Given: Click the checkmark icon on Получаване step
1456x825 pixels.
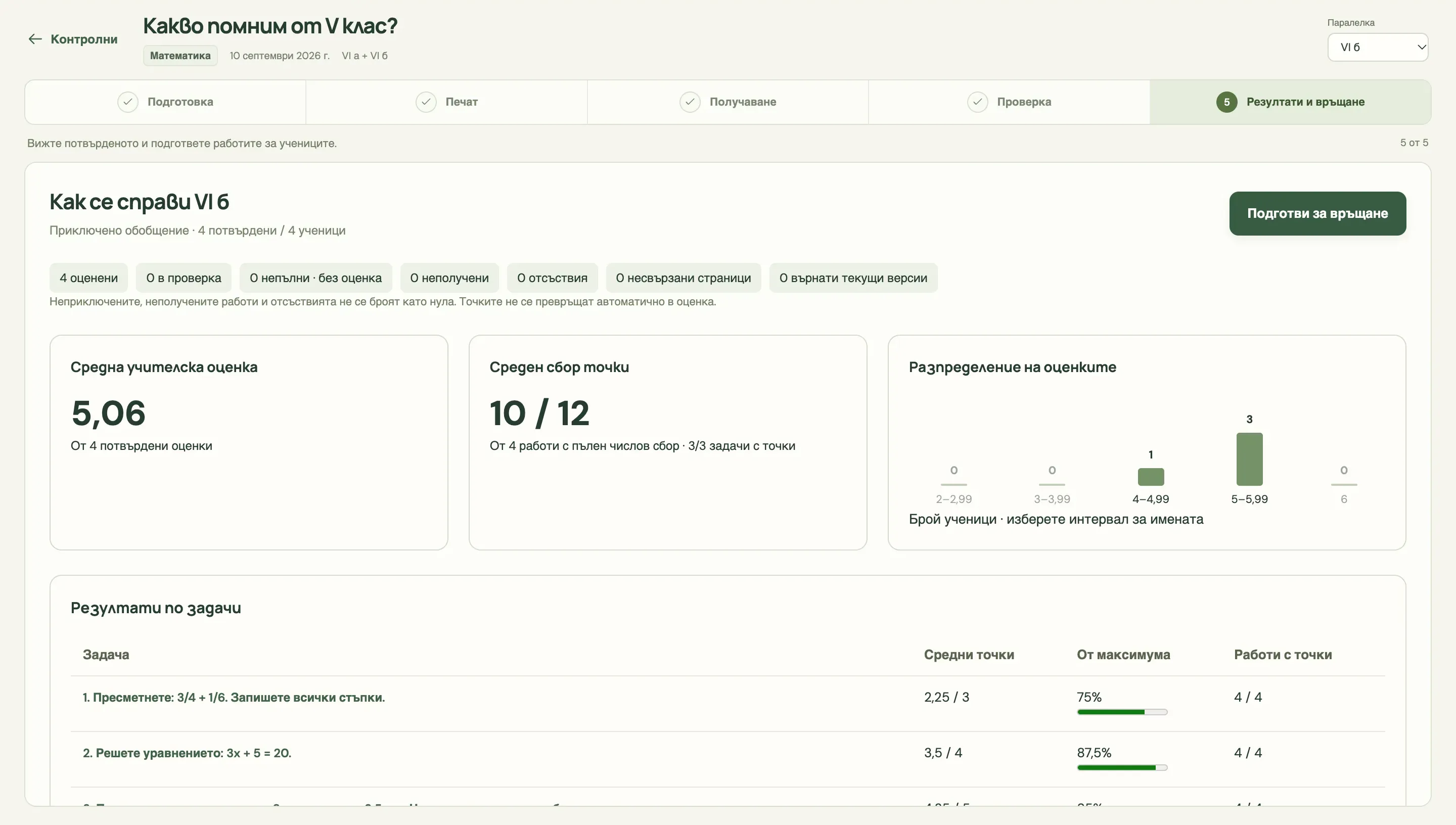Looking at the screenshot, I should coord(690,102).
